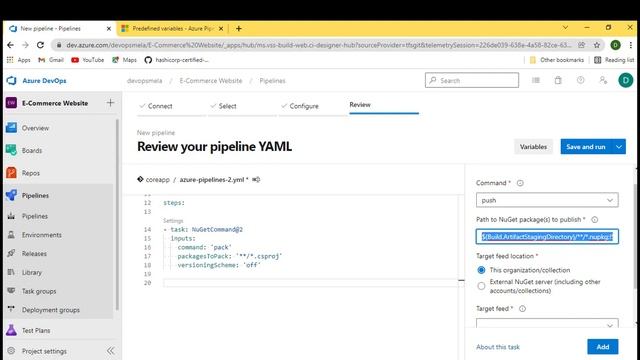Click the info icon next to Path to NuGet packages

[595, 220]
